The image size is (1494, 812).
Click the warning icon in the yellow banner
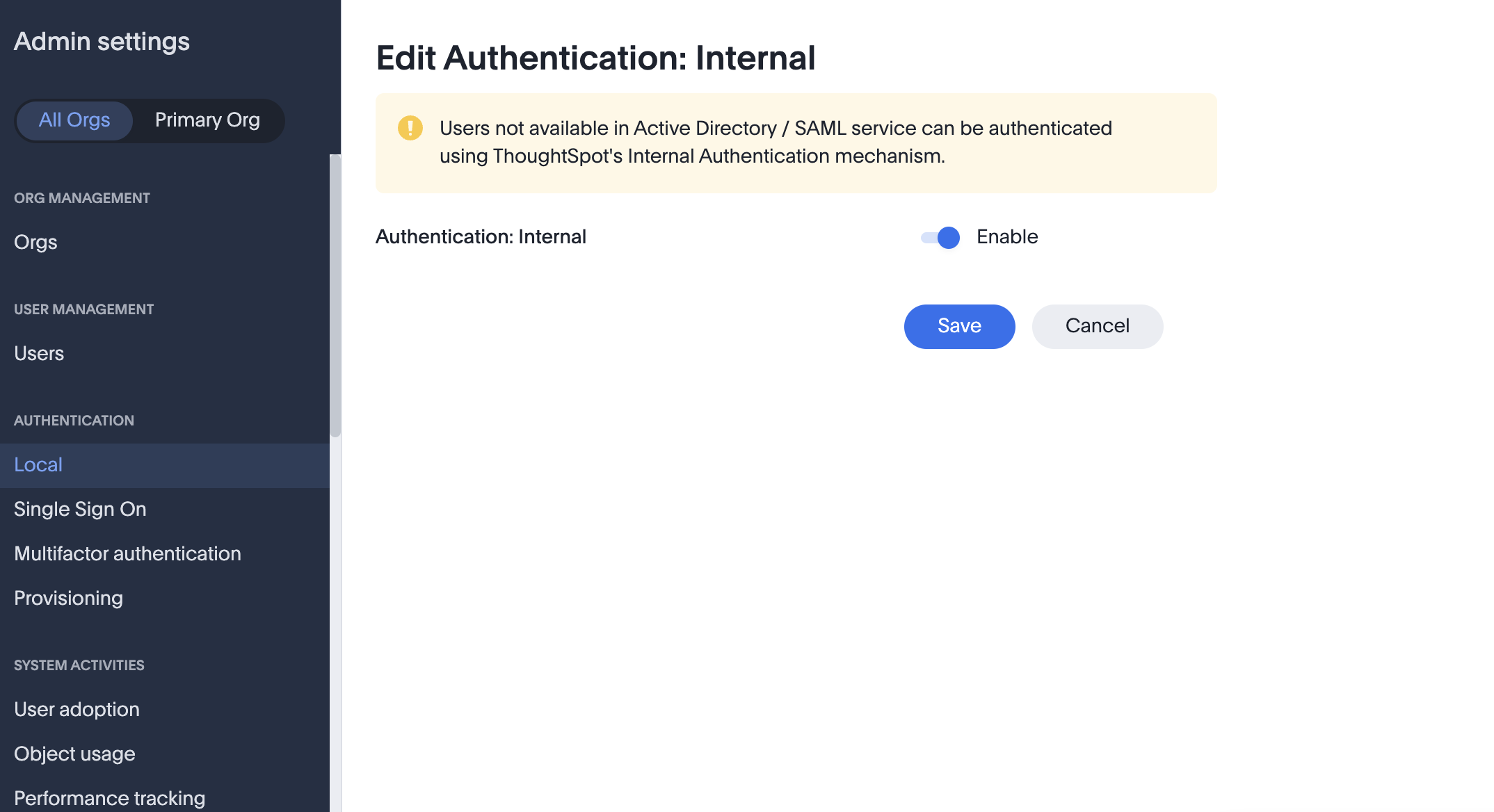coord(410,128)
